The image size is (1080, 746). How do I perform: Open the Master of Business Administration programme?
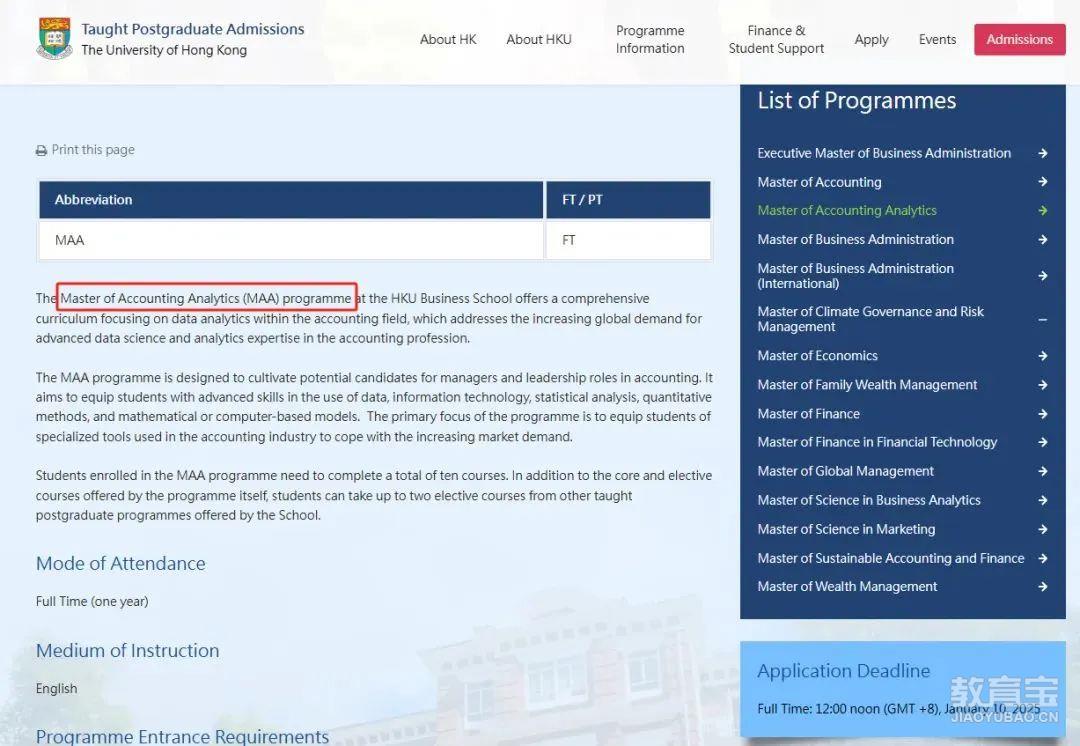pyautogui.click(x=855, y=240)
